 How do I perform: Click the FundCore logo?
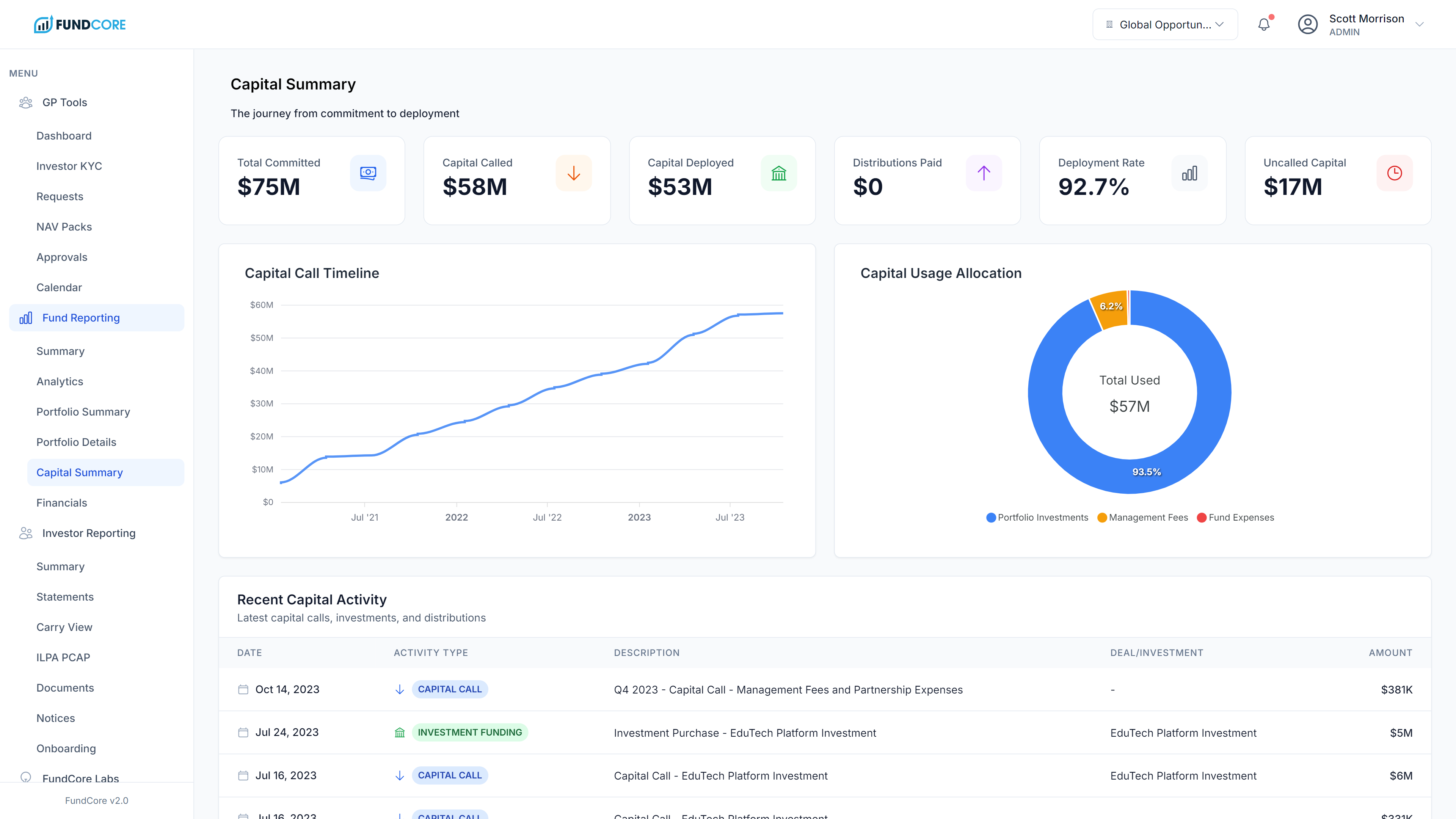click(80, 24)
